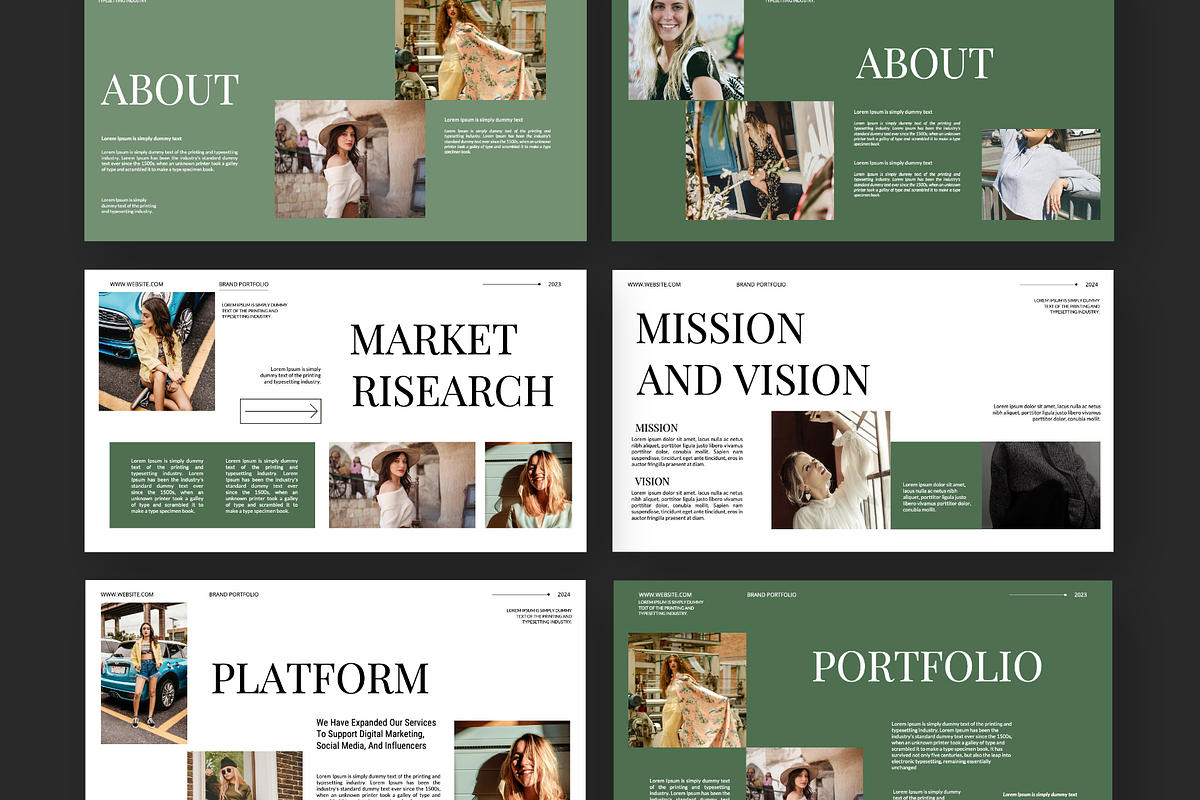Click WWW.WEBSITE.COM on Mission and Vision slide

654,284
